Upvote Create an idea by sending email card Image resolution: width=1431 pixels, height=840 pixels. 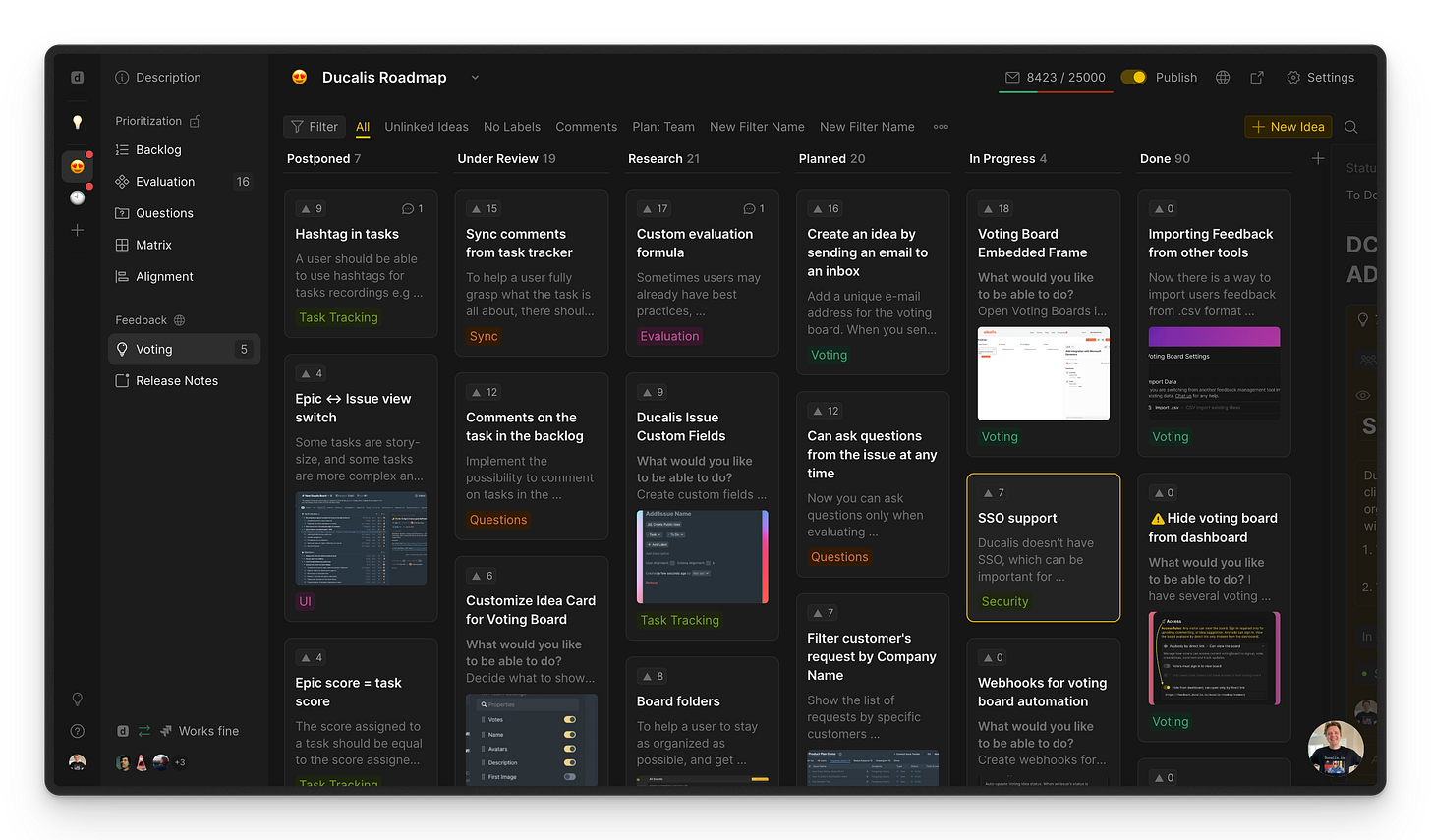tap(826, 209)
